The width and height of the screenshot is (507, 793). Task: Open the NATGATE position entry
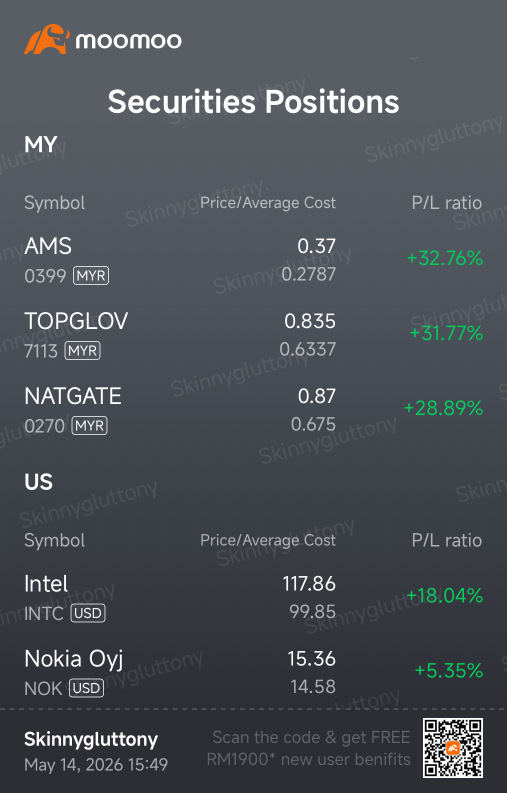tap(254, 410)
